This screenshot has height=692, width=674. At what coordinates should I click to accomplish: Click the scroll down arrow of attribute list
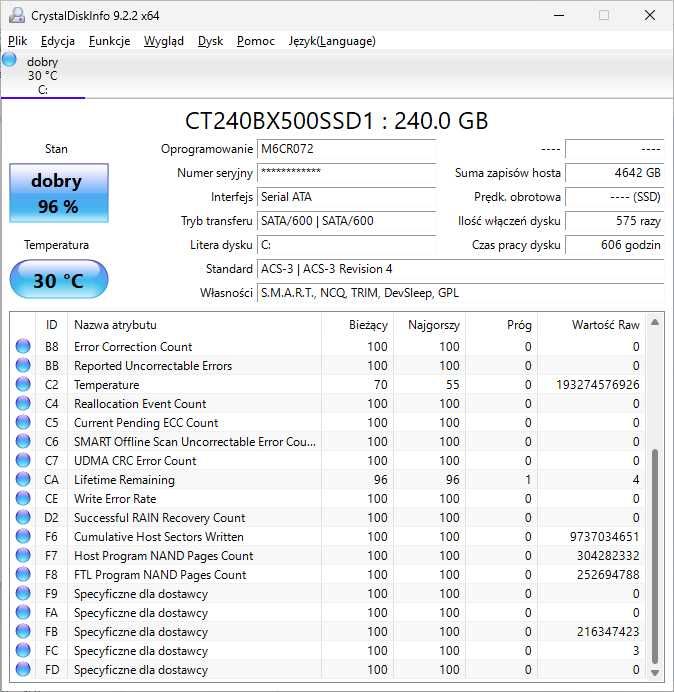(655, 673)
